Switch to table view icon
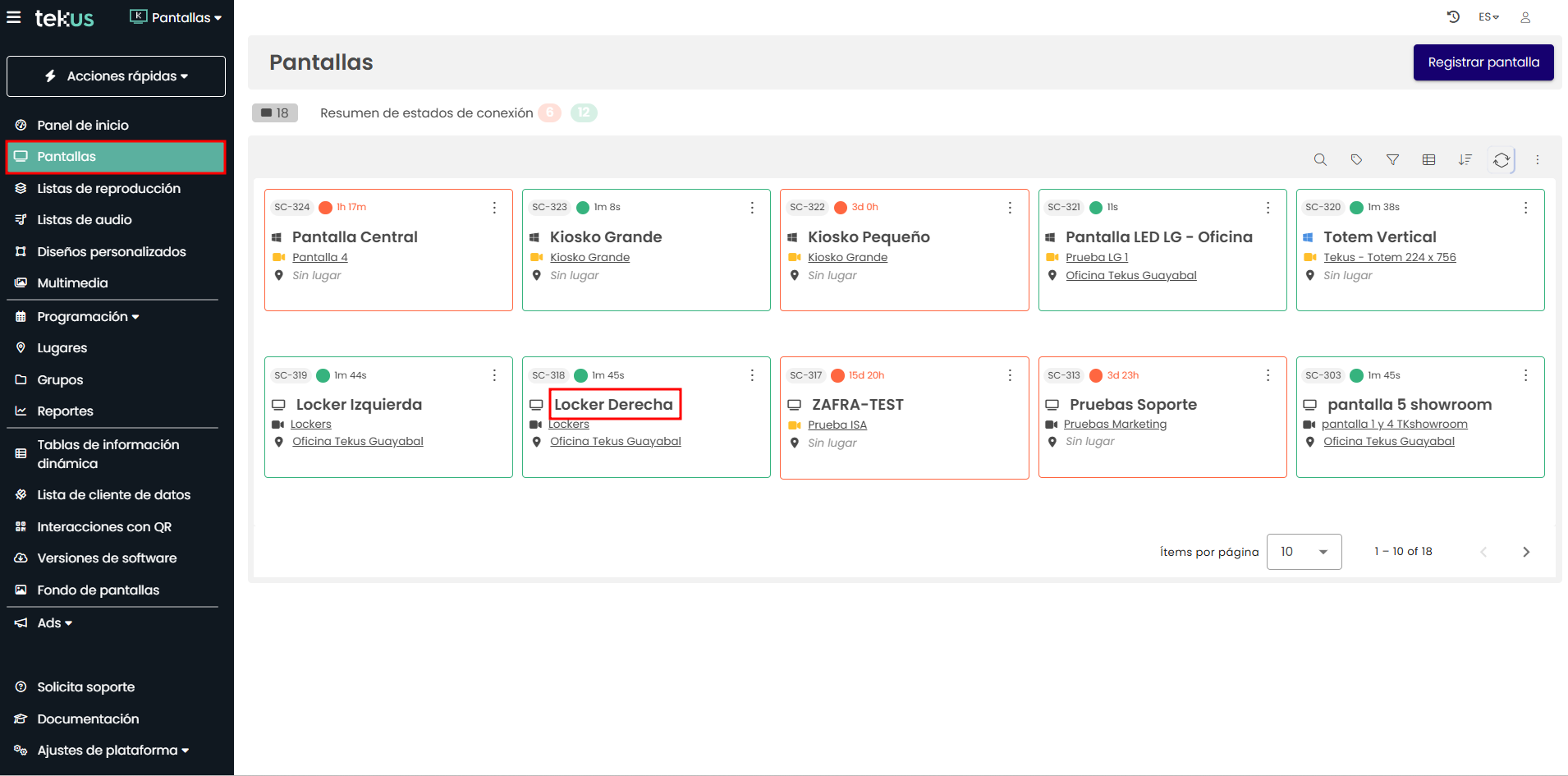The height and width of the screenshot is (776, 1568). (x=1428, y=160)
